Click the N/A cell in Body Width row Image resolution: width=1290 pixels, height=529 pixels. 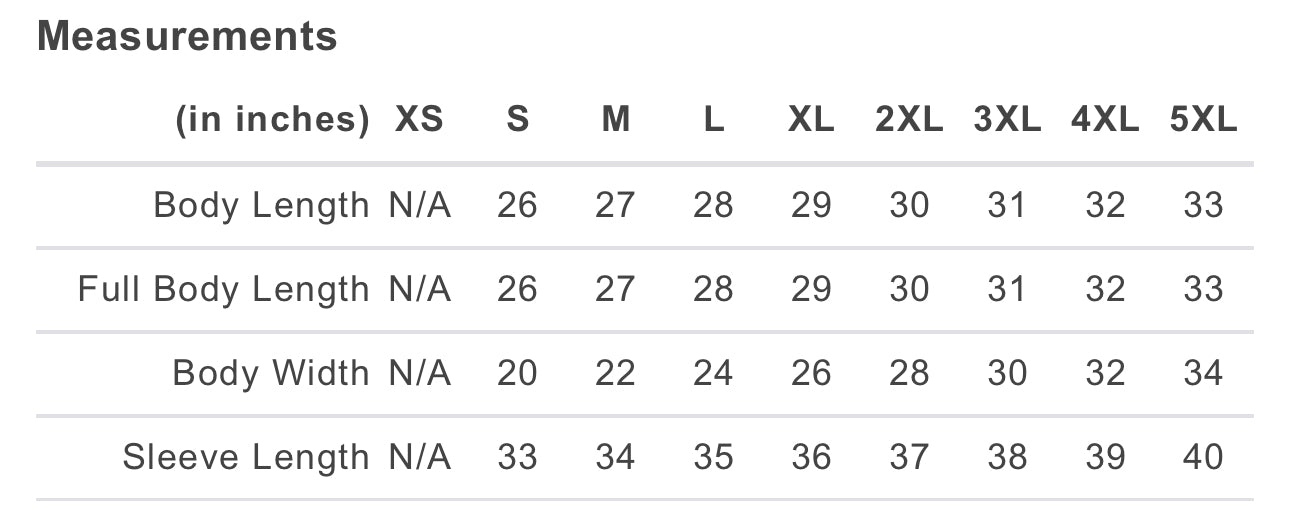(419, 373)
